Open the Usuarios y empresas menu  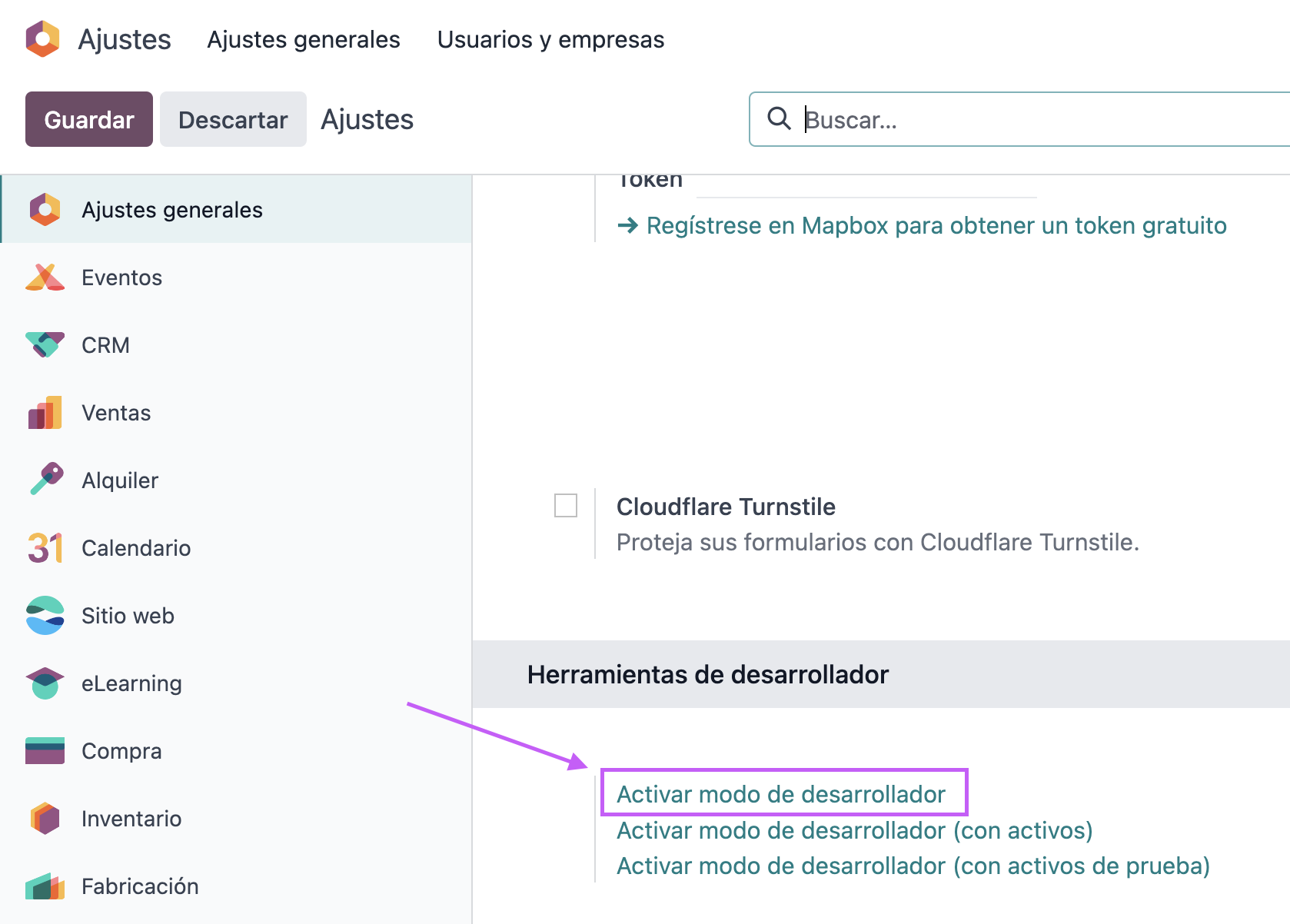tap(550, 40)
